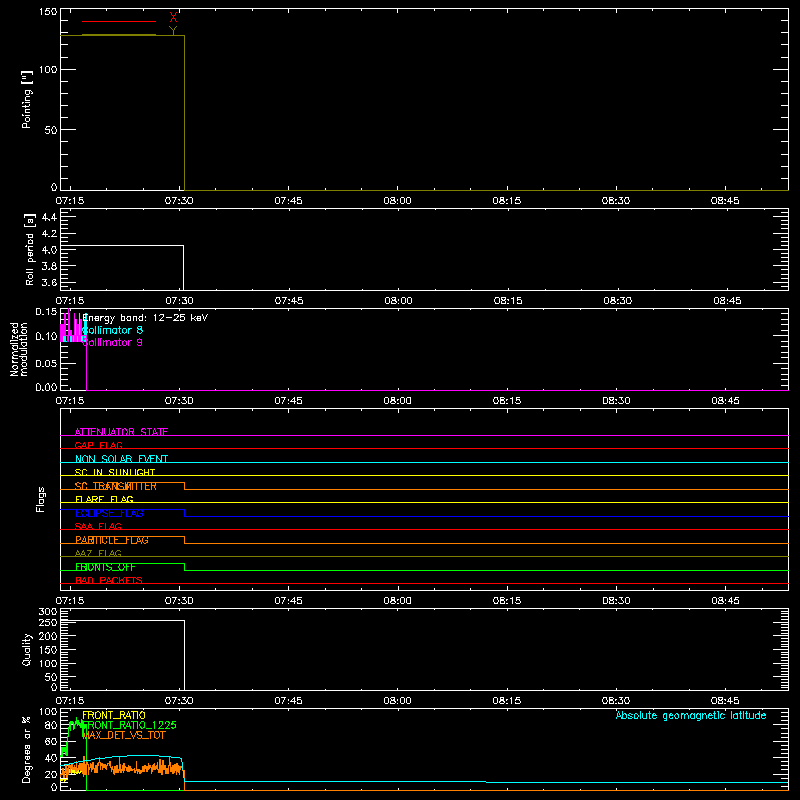The image size is (800, 800).
Task: Select the Collimator 8 legend label
Action: click(x=112, y=330)
